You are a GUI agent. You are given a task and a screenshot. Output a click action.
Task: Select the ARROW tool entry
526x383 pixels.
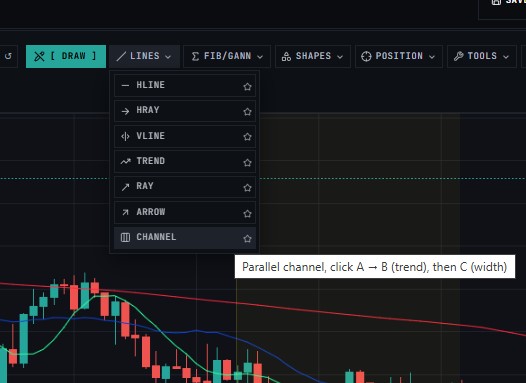(185, 213)
